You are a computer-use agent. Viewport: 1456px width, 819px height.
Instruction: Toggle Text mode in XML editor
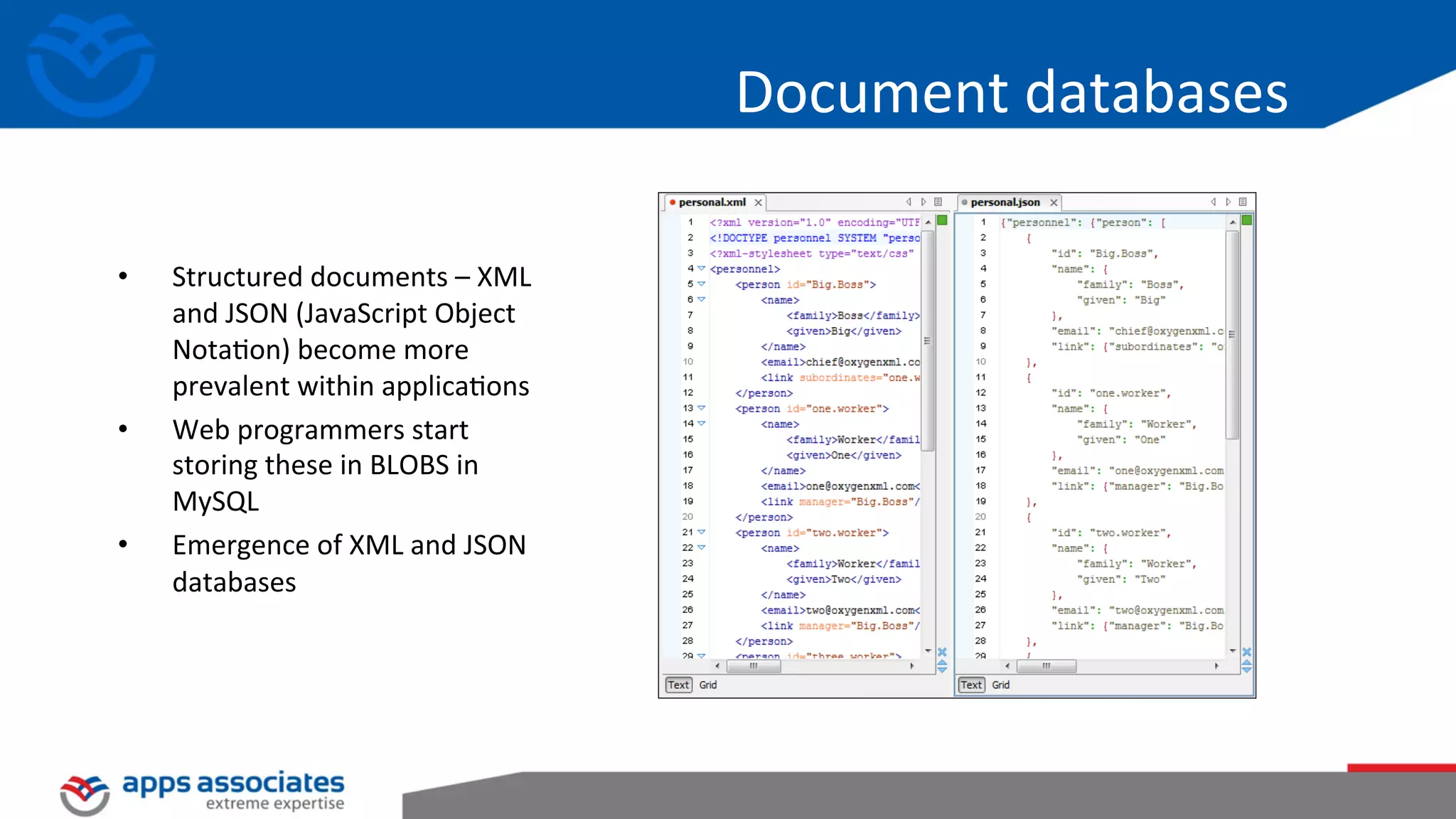point(678,685)
